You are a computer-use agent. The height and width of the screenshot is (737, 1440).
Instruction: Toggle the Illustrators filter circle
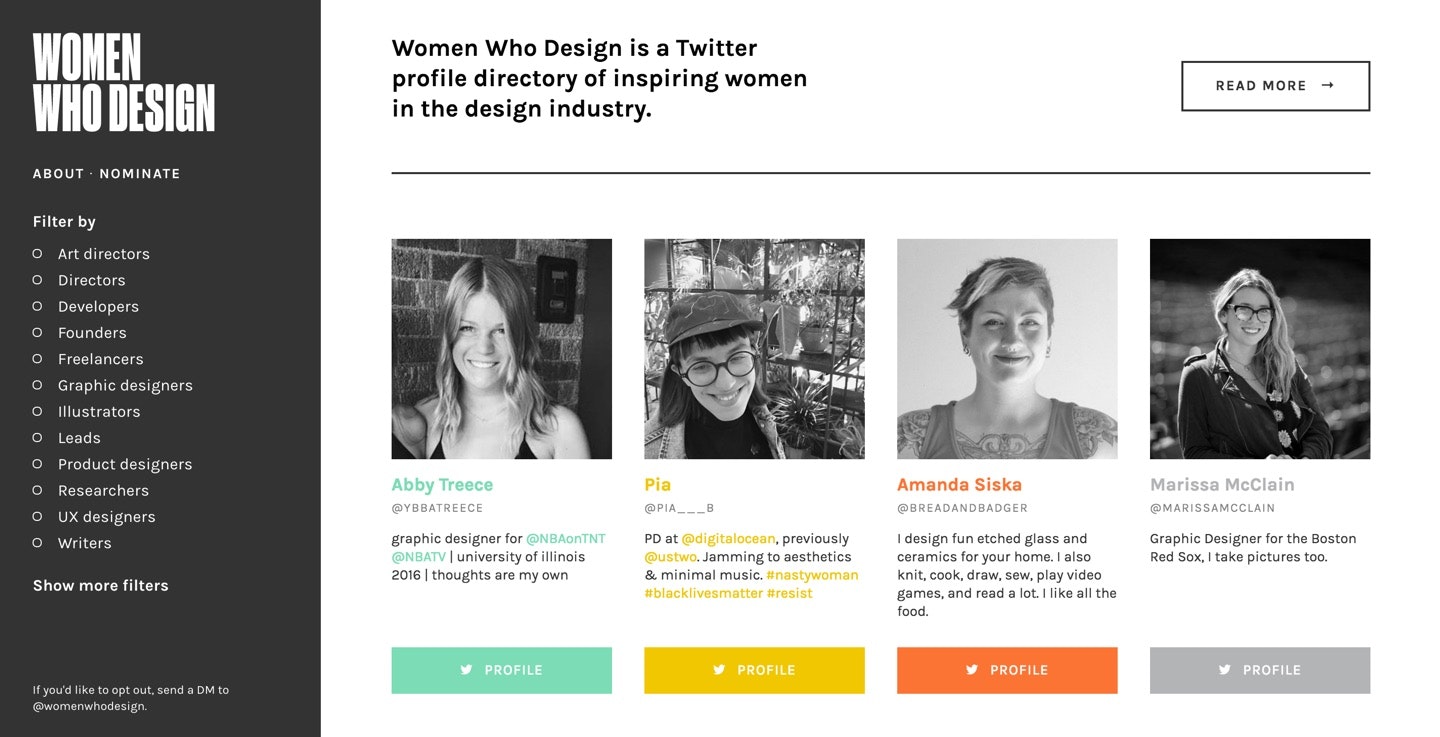tap(38, 411)
